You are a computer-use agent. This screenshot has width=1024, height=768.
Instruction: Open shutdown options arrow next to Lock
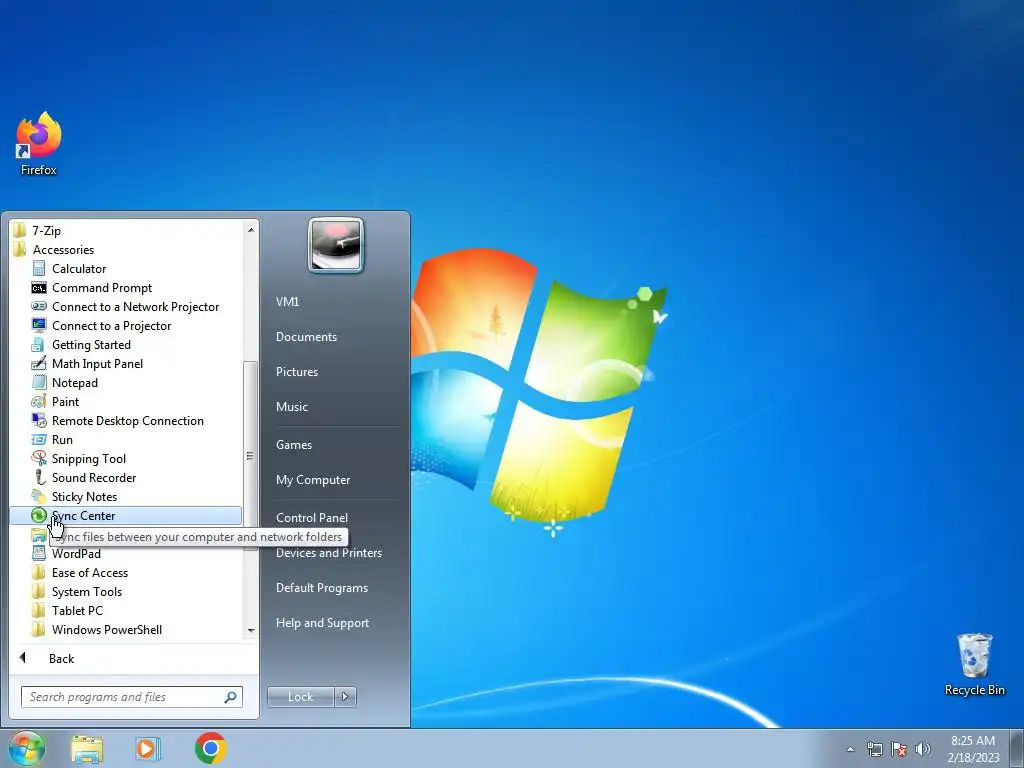click(x=345, y=697)
